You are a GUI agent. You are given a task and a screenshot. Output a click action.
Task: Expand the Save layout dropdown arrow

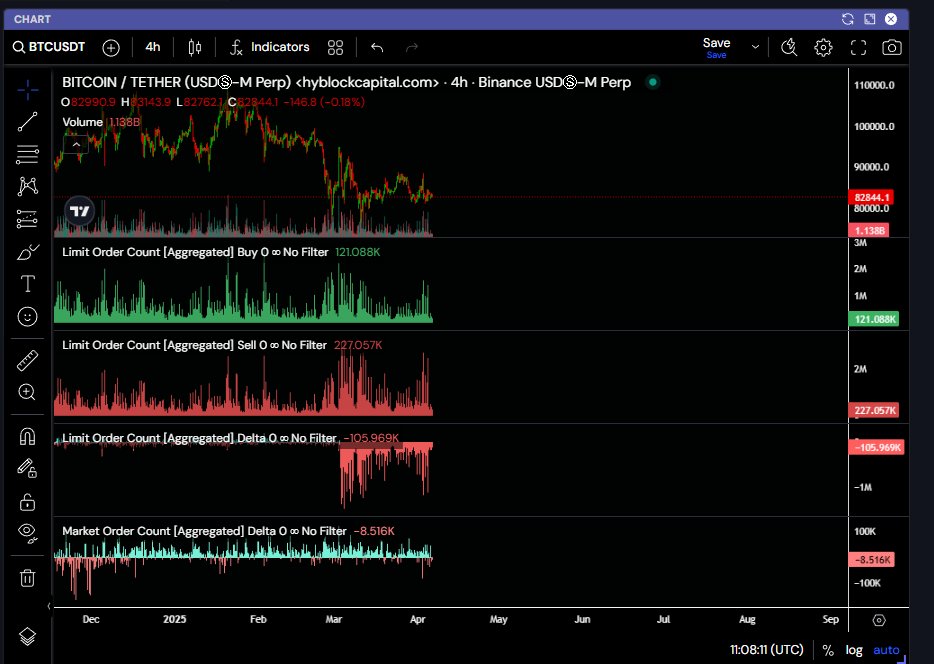coord(755,47)
